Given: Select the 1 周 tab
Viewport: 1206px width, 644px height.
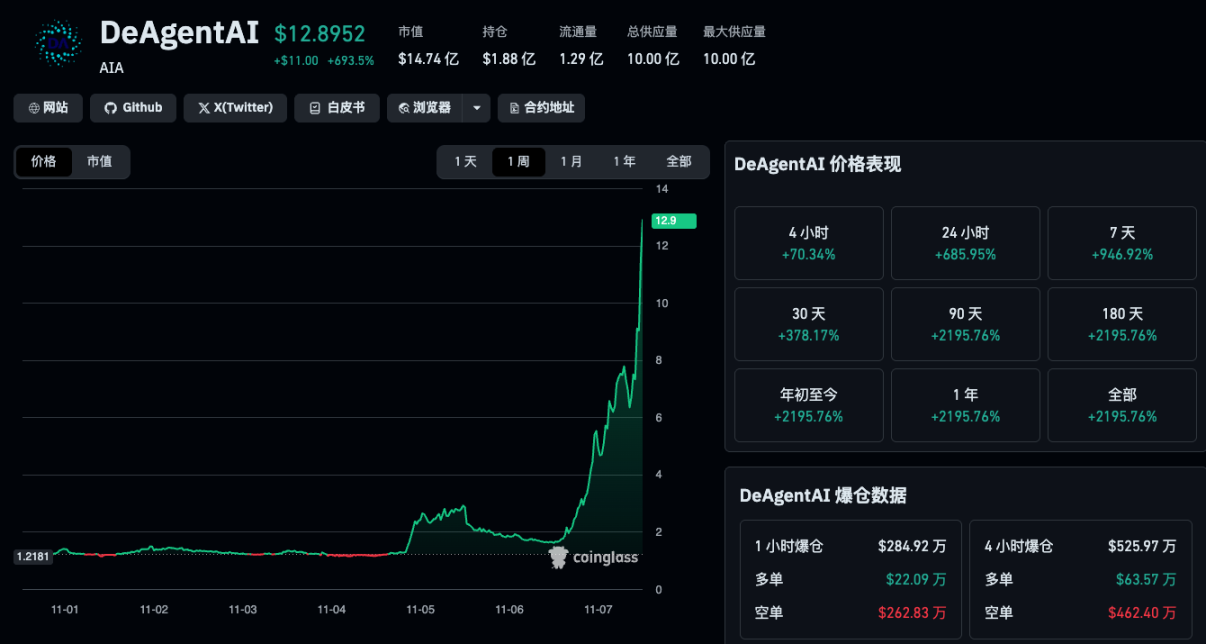Looking at the screenshot, I should pos(518,161).
